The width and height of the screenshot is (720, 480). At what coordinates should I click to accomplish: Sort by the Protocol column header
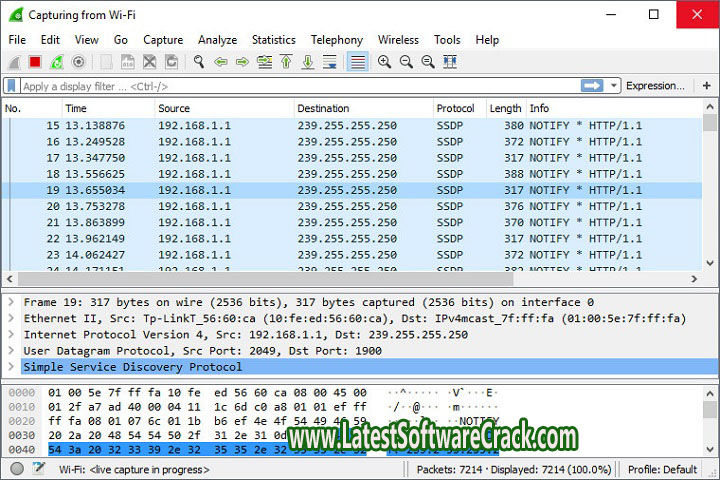460,108
